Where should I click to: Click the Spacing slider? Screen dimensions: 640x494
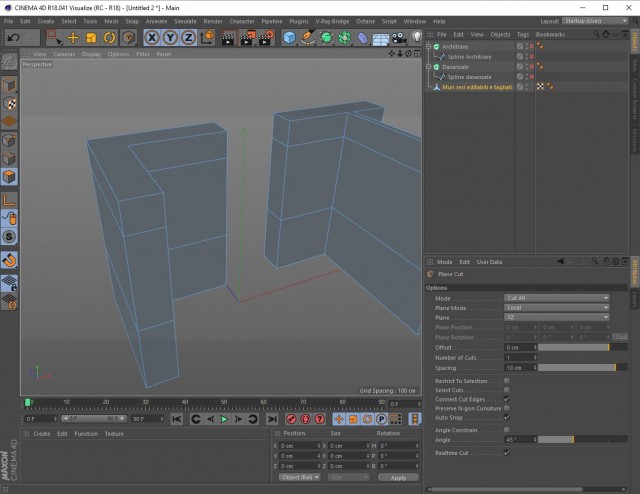pos(582,368)
